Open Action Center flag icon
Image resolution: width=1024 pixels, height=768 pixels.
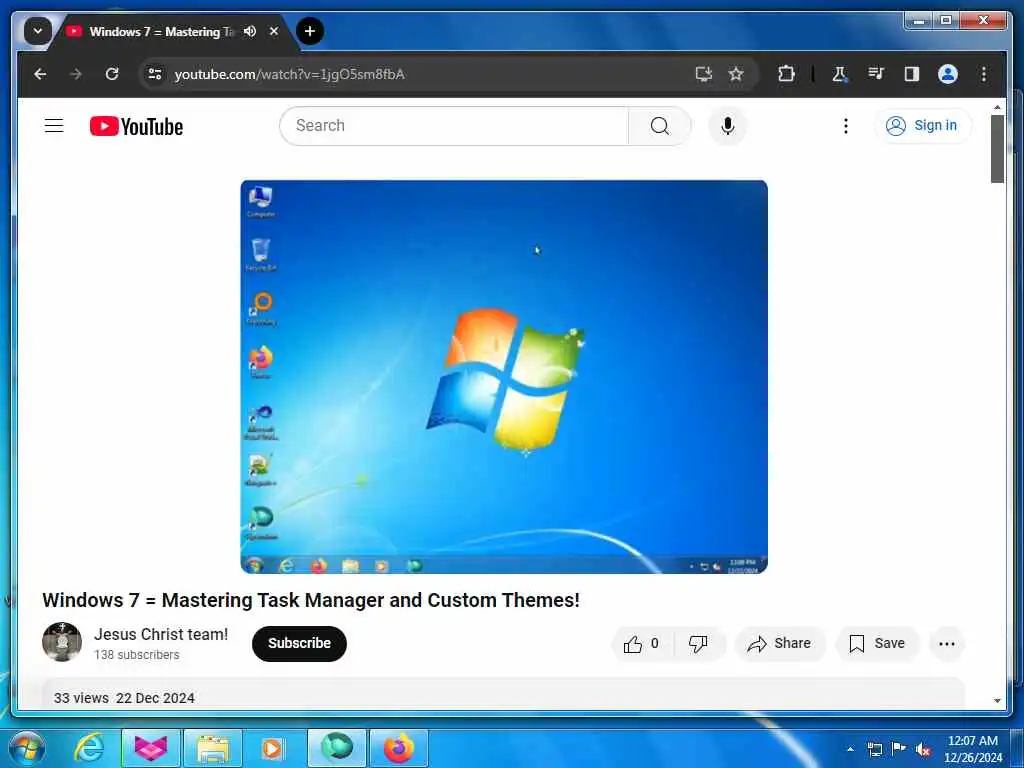tap(899, 749)
